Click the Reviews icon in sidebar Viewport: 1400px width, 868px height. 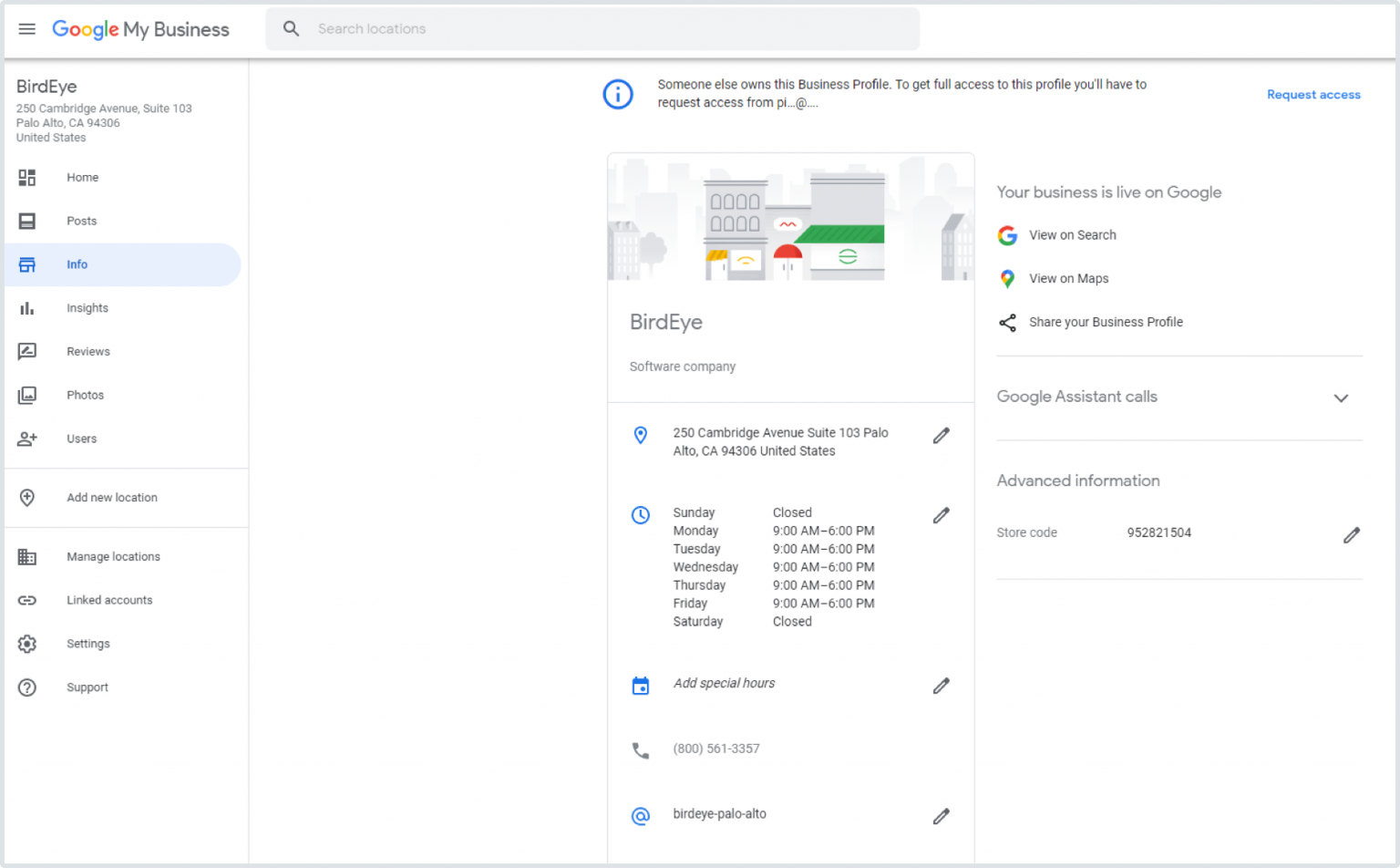[x=27, y=351]
